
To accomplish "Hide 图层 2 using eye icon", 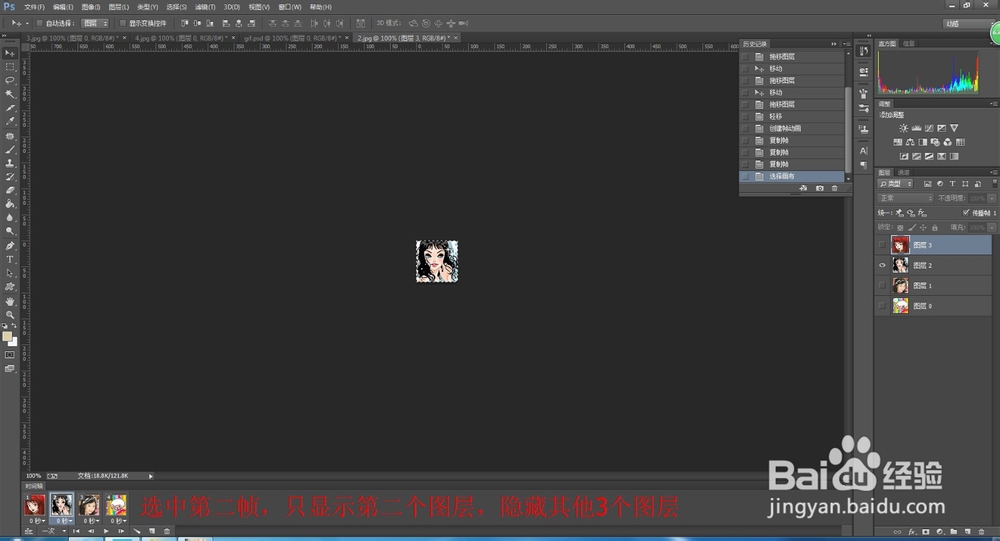I will point(883,265).
